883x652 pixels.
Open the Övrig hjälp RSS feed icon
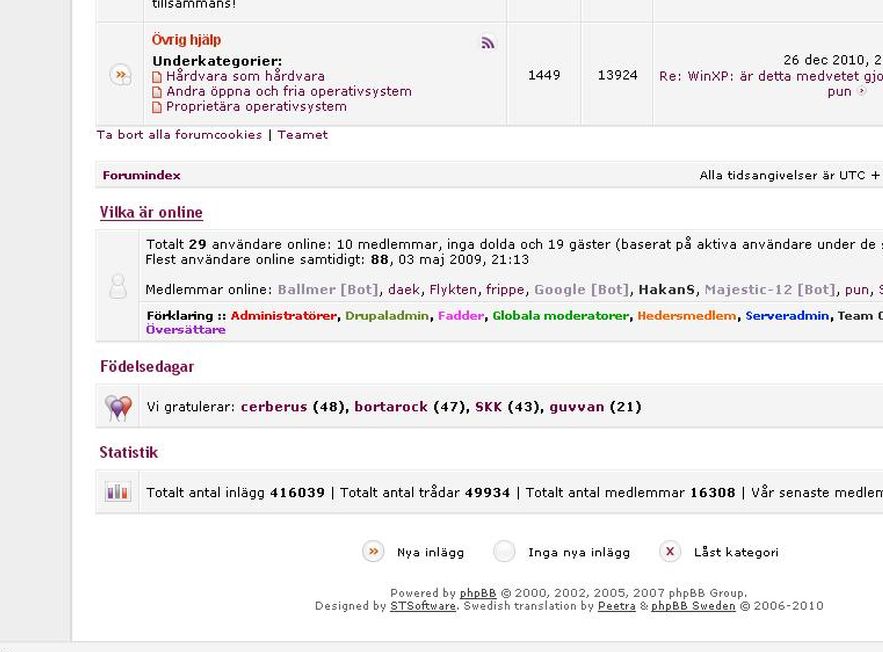point(488,43)
